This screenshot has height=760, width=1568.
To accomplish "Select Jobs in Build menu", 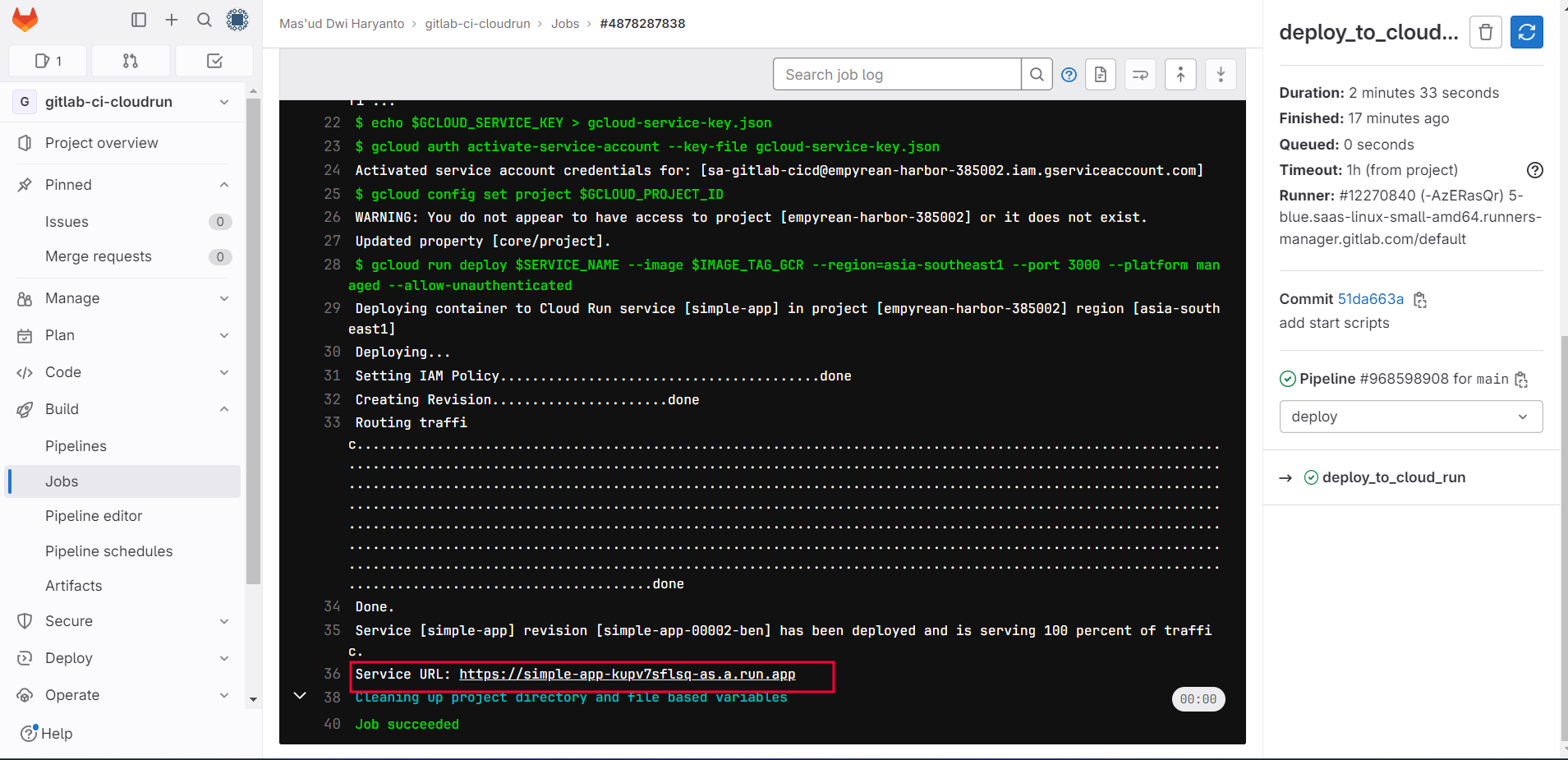I will (123, 481).
